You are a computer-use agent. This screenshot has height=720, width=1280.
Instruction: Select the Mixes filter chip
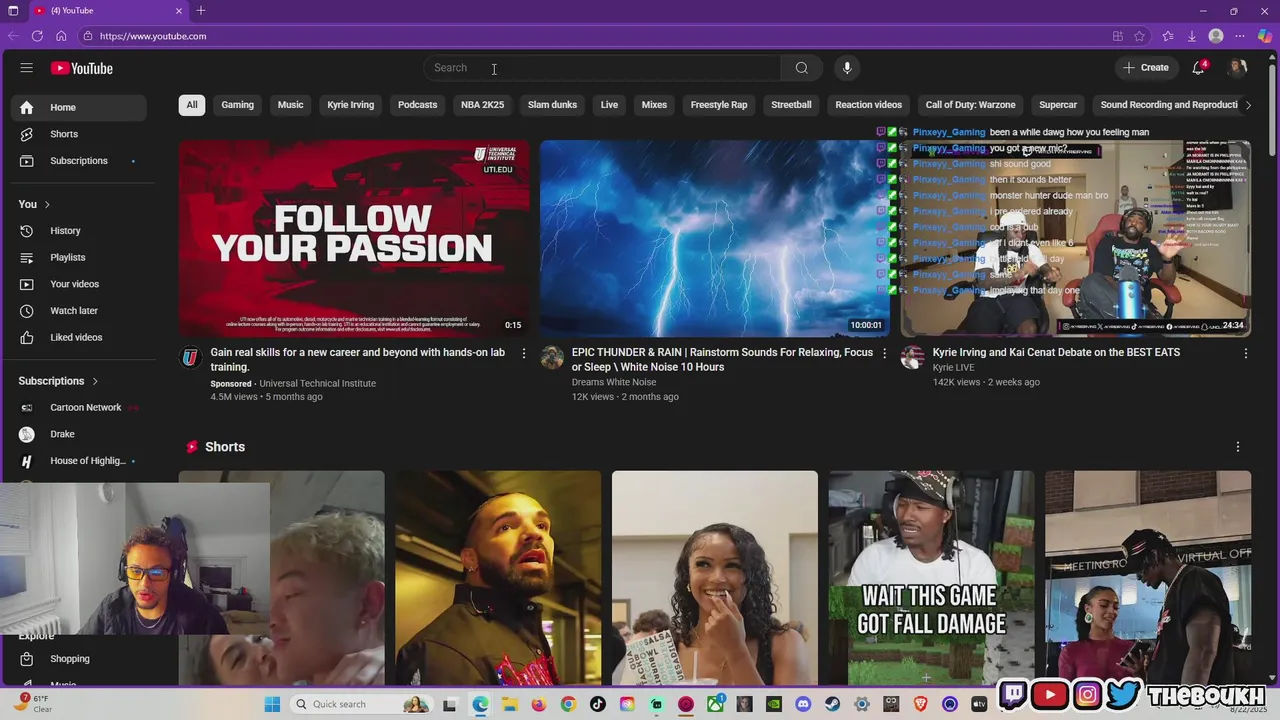[x=654, y=105]
